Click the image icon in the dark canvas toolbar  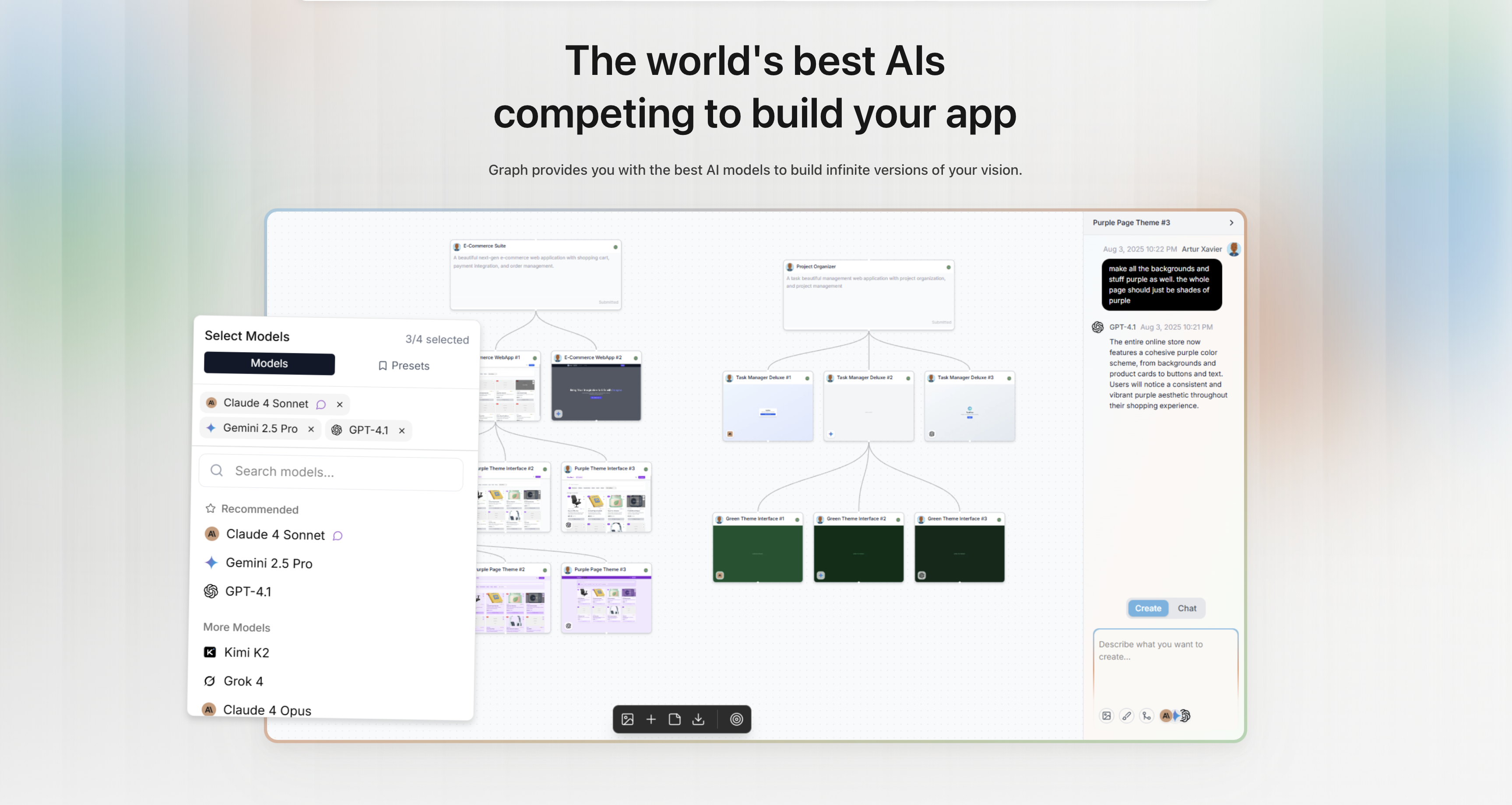(x=627, y=719)
